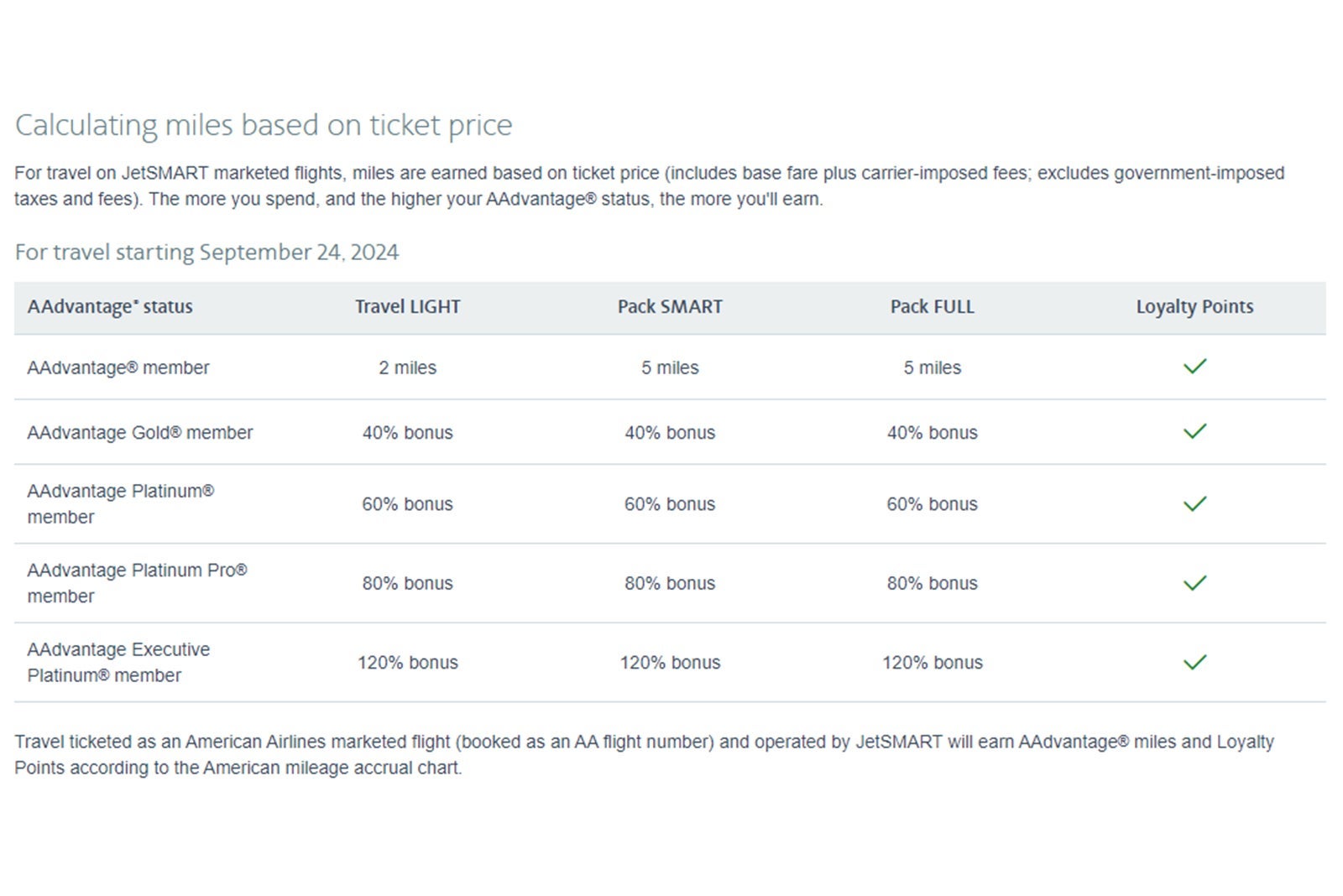Click the Executive Platinum Loyalty Points checkmark
This screenshot has width=1343, height=896.
[1194, 663]
